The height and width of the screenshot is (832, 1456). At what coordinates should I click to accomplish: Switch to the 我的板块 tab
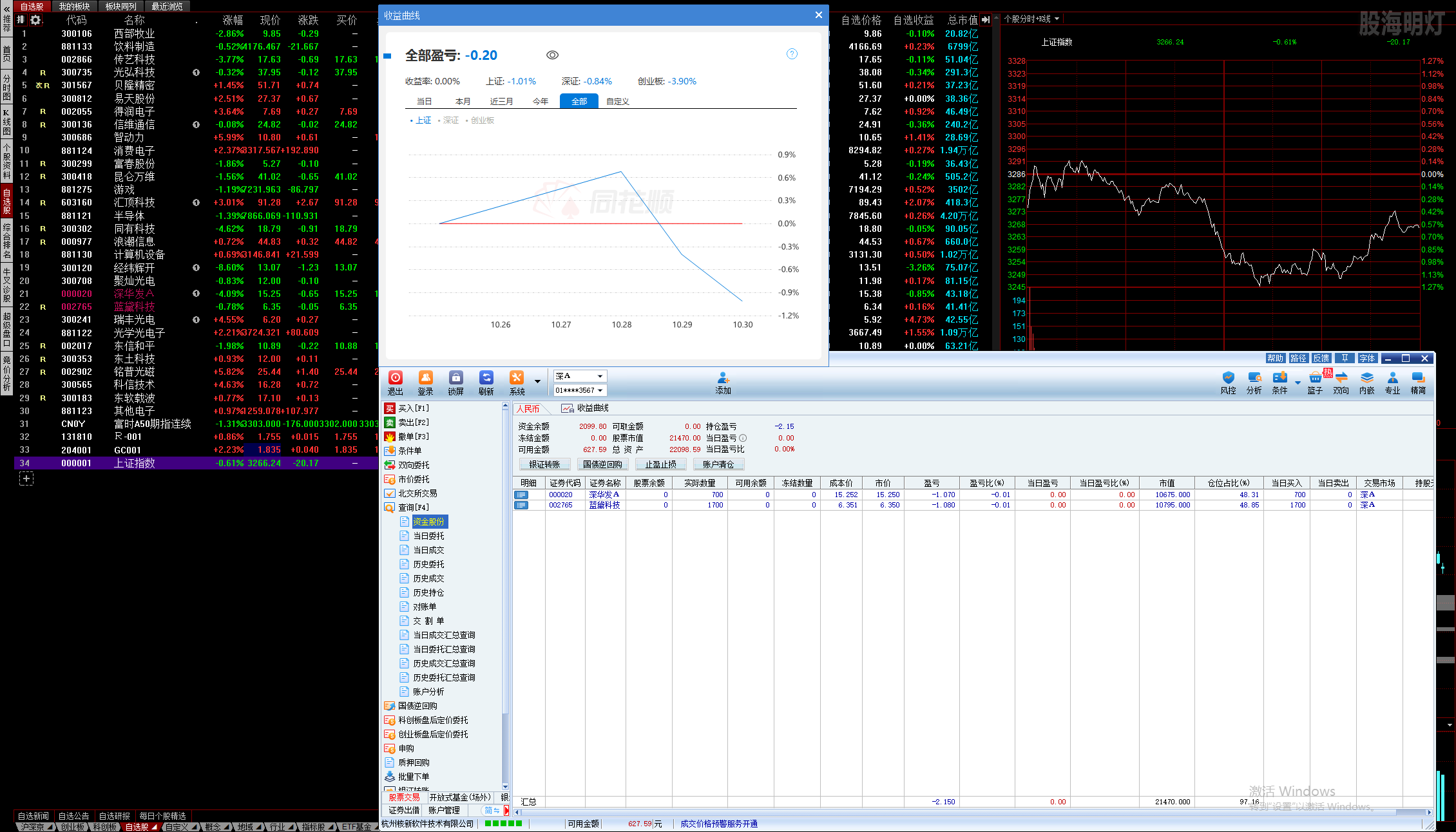[x=74, y=6]
